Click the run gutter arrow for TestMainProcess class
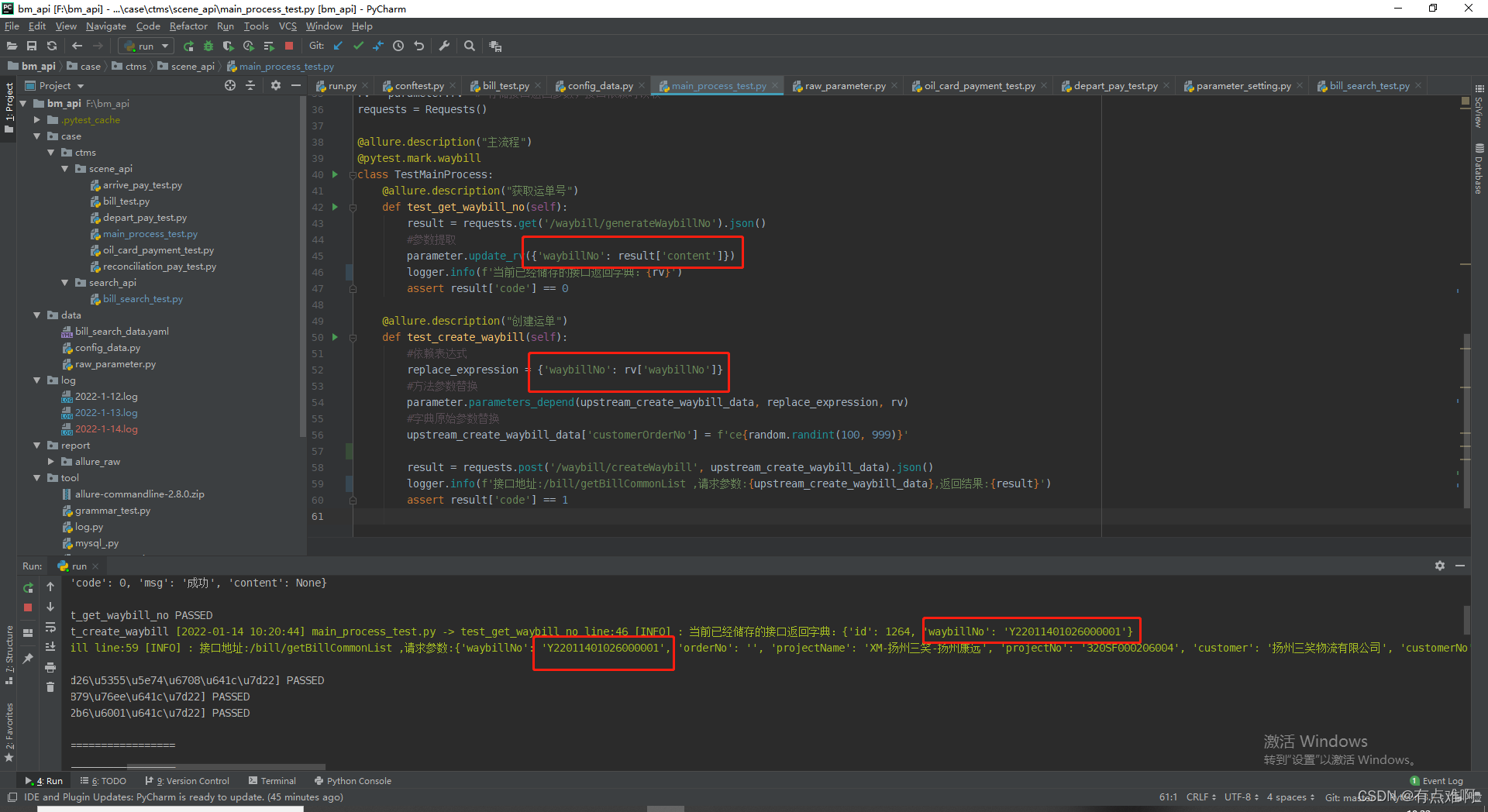This screenshot has width=1488, height=812. point(335,174)
